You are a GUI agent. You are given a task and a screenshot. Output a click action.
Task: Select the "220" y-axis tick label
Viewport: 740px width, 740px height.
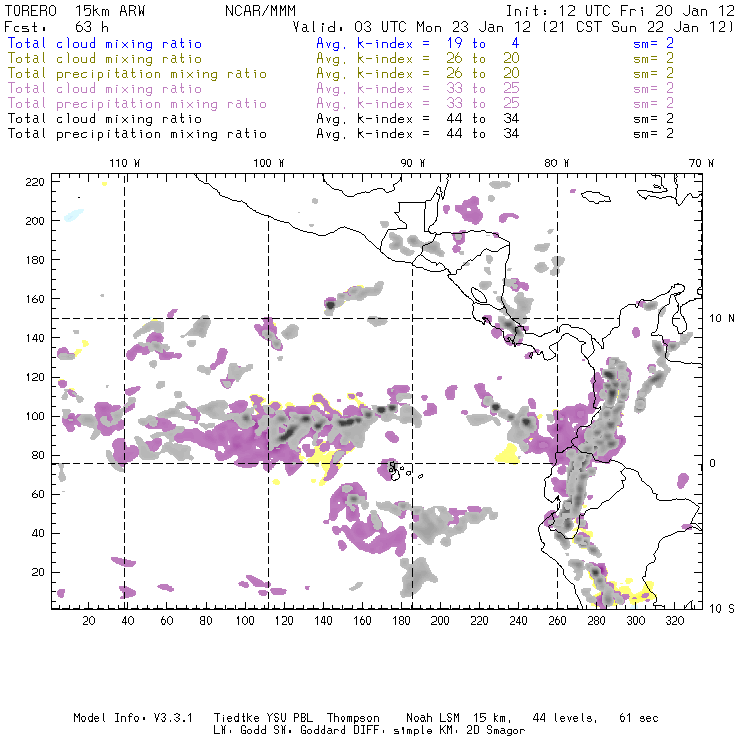coord(35,182)
